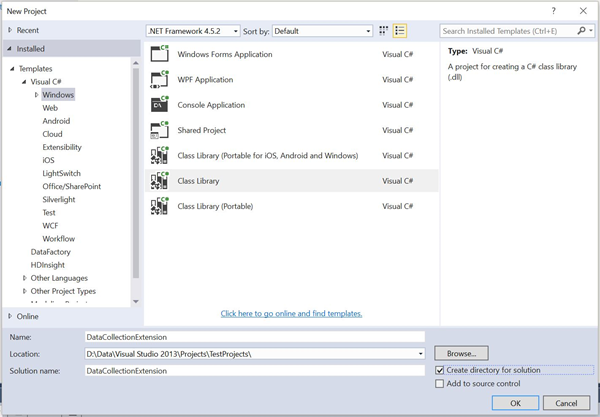Select the LightSwitch template category

62,173
